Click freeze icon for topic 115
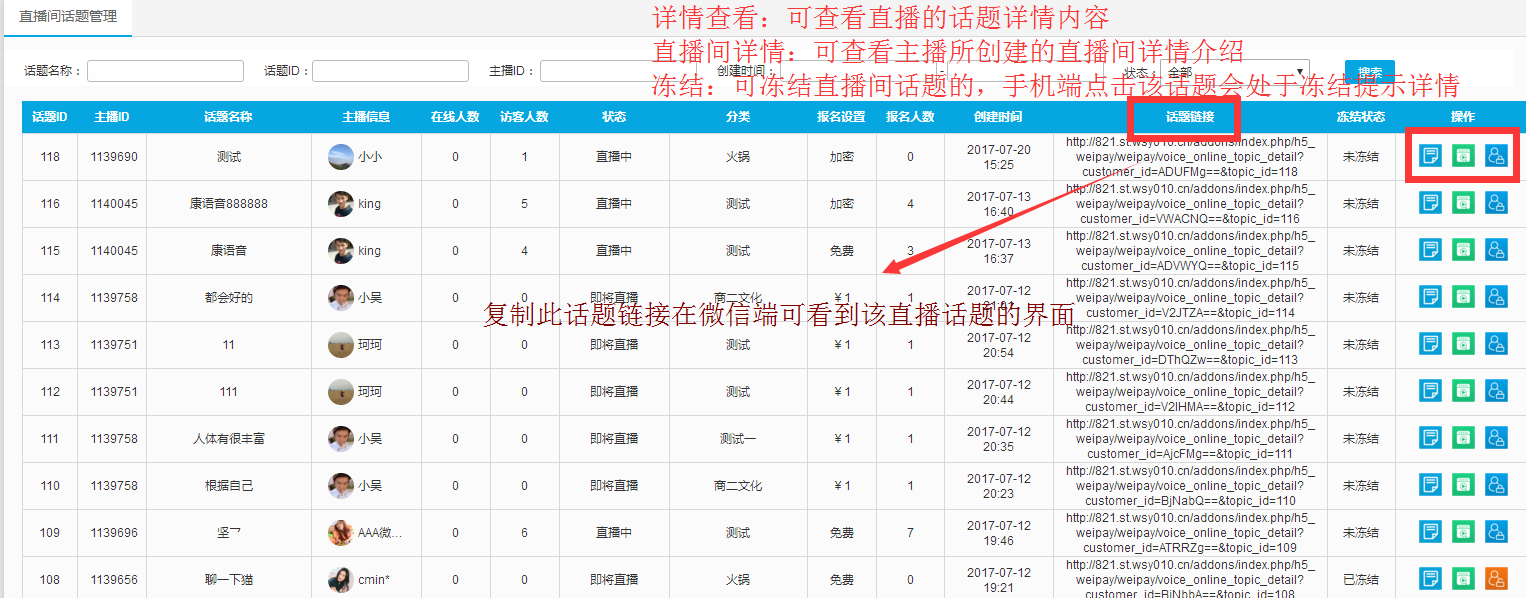 coord(1496,250)
